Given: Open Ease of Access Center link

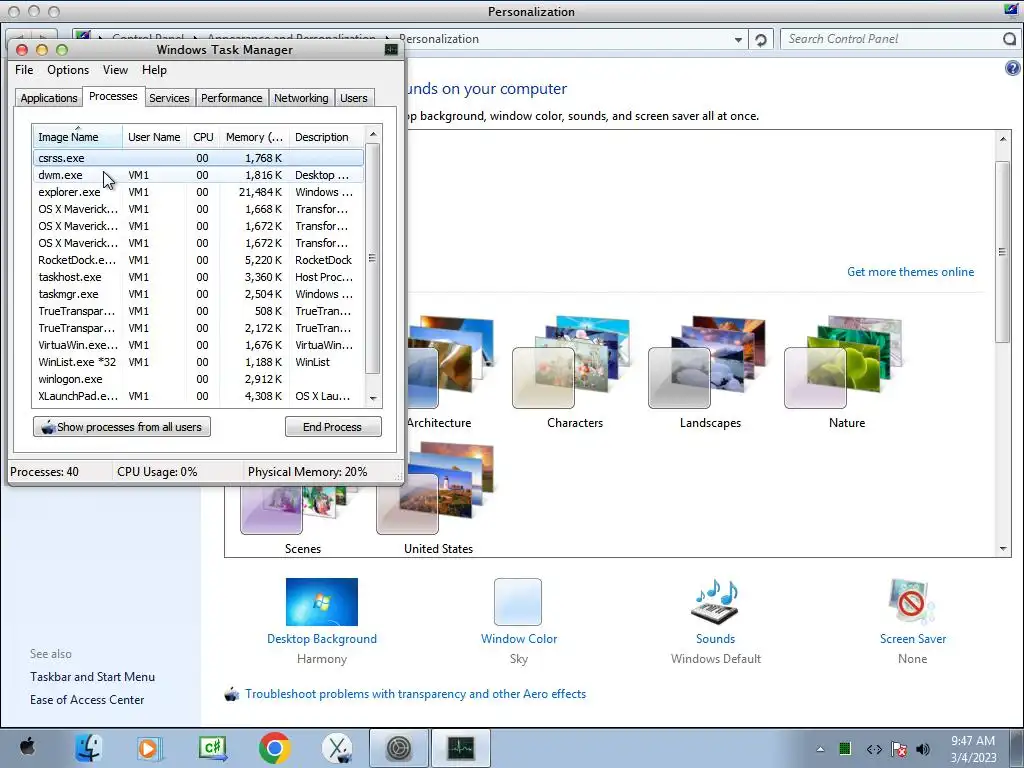Looking at the screenshot, I should point(87,699).
